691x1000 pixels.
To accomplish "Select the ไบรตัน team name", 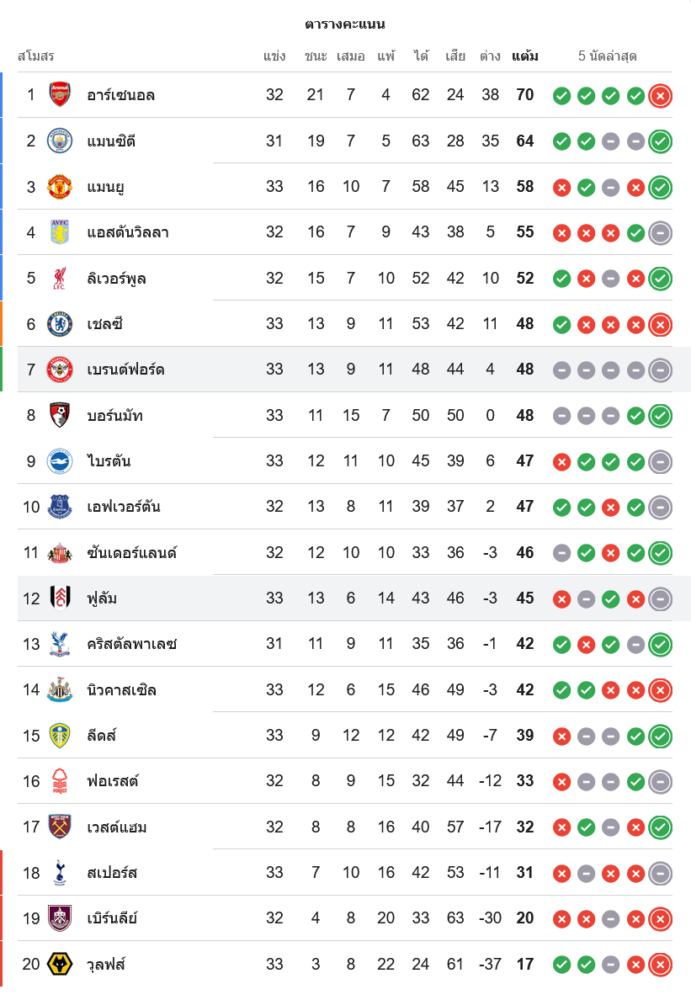I will (x=109, y=461).
